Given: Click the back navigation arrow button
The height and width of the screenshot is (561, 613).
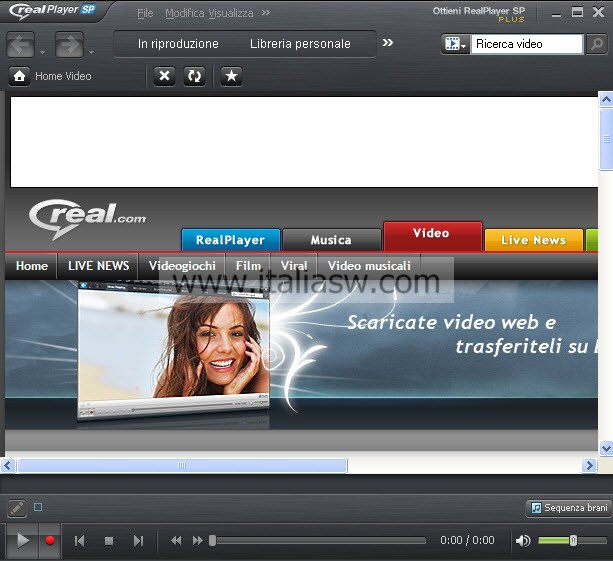Looking at the screenshot, I should click(x=21, y=45).
